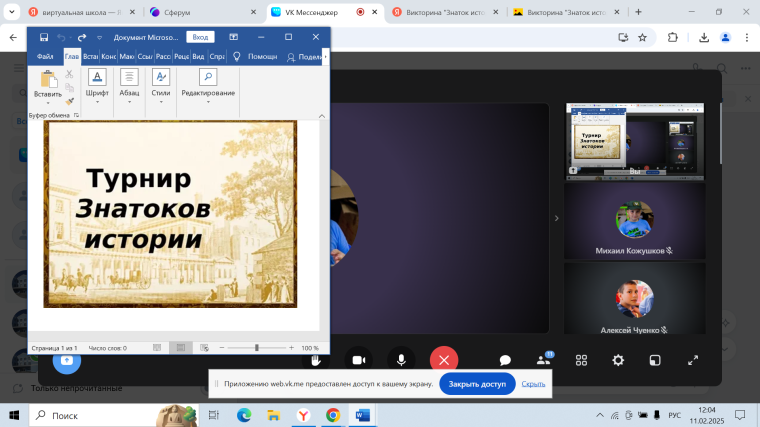Click Страница 1 из 1 status entry
The image size is (760, 427).
coord(54,348)
